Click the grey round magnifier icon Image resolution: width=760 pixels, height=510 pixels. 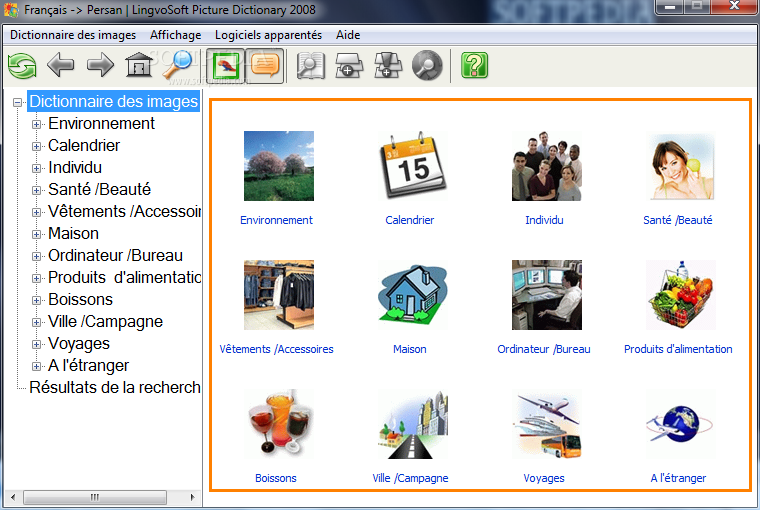(427, 65)
